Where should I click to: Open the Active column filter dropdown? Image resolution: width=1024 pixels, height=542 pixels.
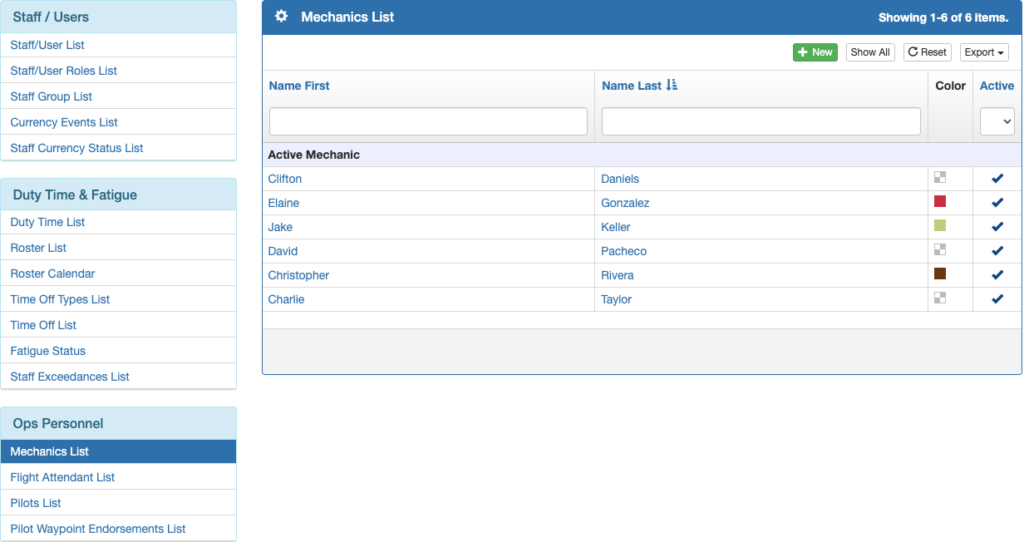997,121
